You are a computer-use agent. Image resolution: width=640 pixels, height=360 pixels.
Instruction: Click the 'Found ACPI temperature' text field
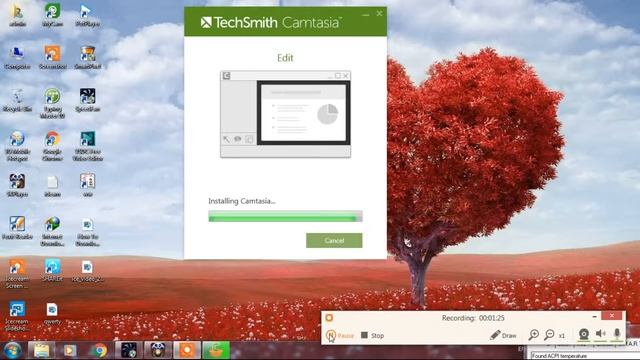click(584, 356)
